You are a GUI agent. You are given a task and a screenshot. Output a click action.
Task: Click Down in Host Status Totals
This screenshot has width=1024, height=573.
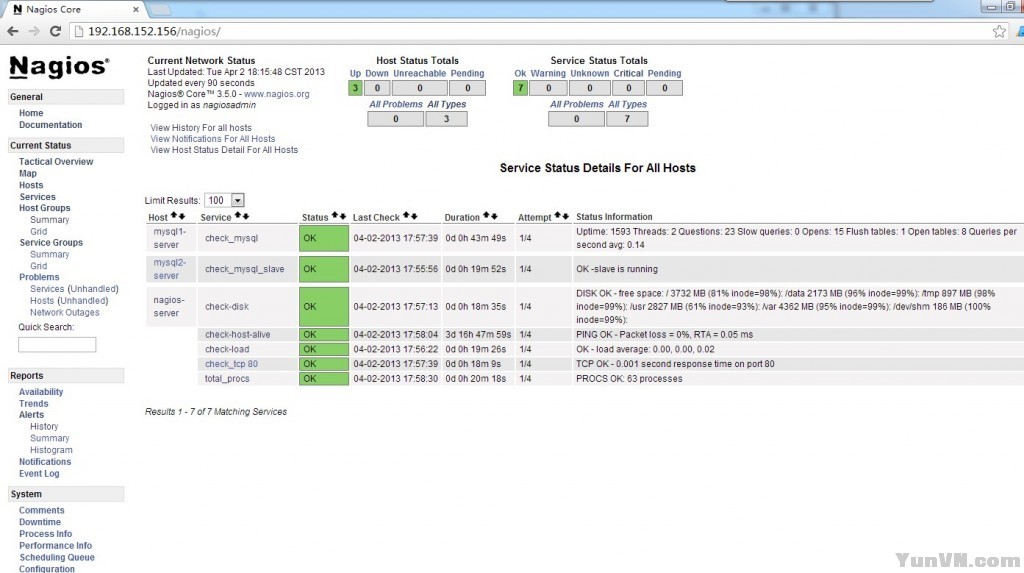coord(377,73)
